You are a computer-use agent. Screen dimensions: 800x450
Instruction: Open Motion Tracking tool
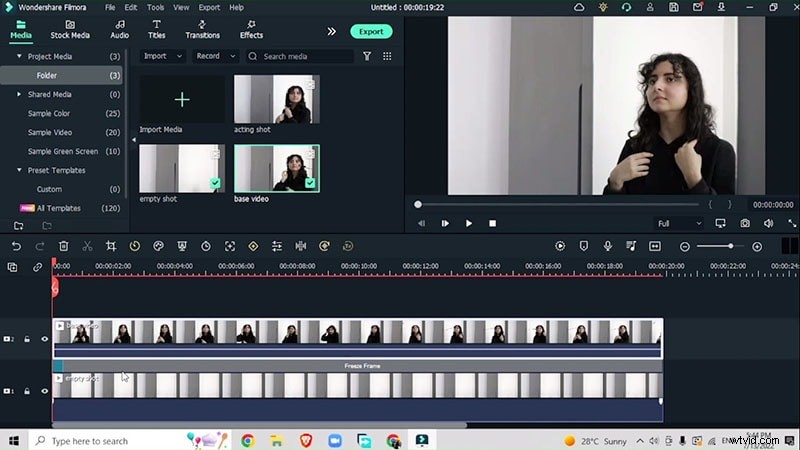tap(230, 246)
